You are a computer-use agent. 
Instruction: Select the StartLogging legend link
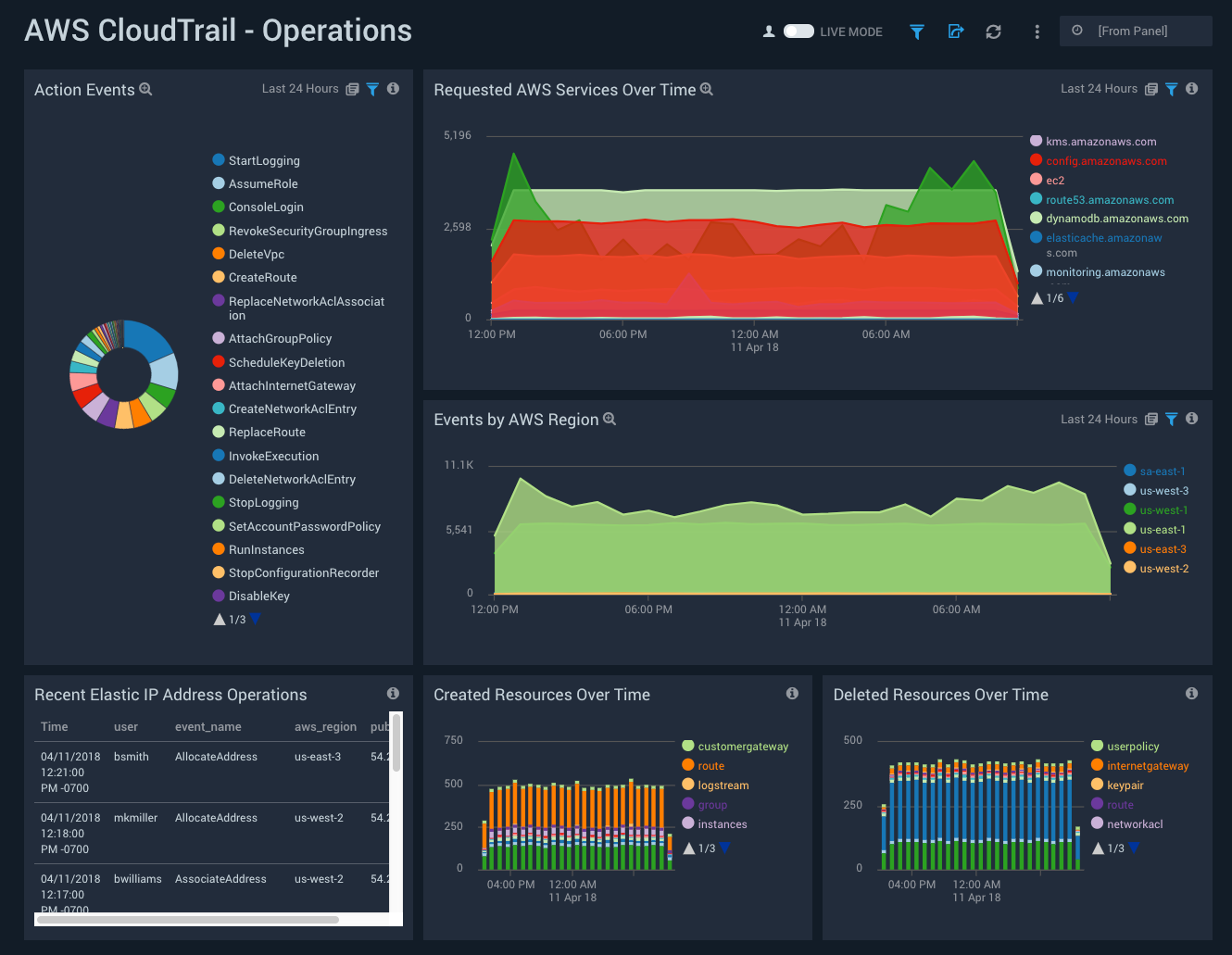[x=264, y=160]
